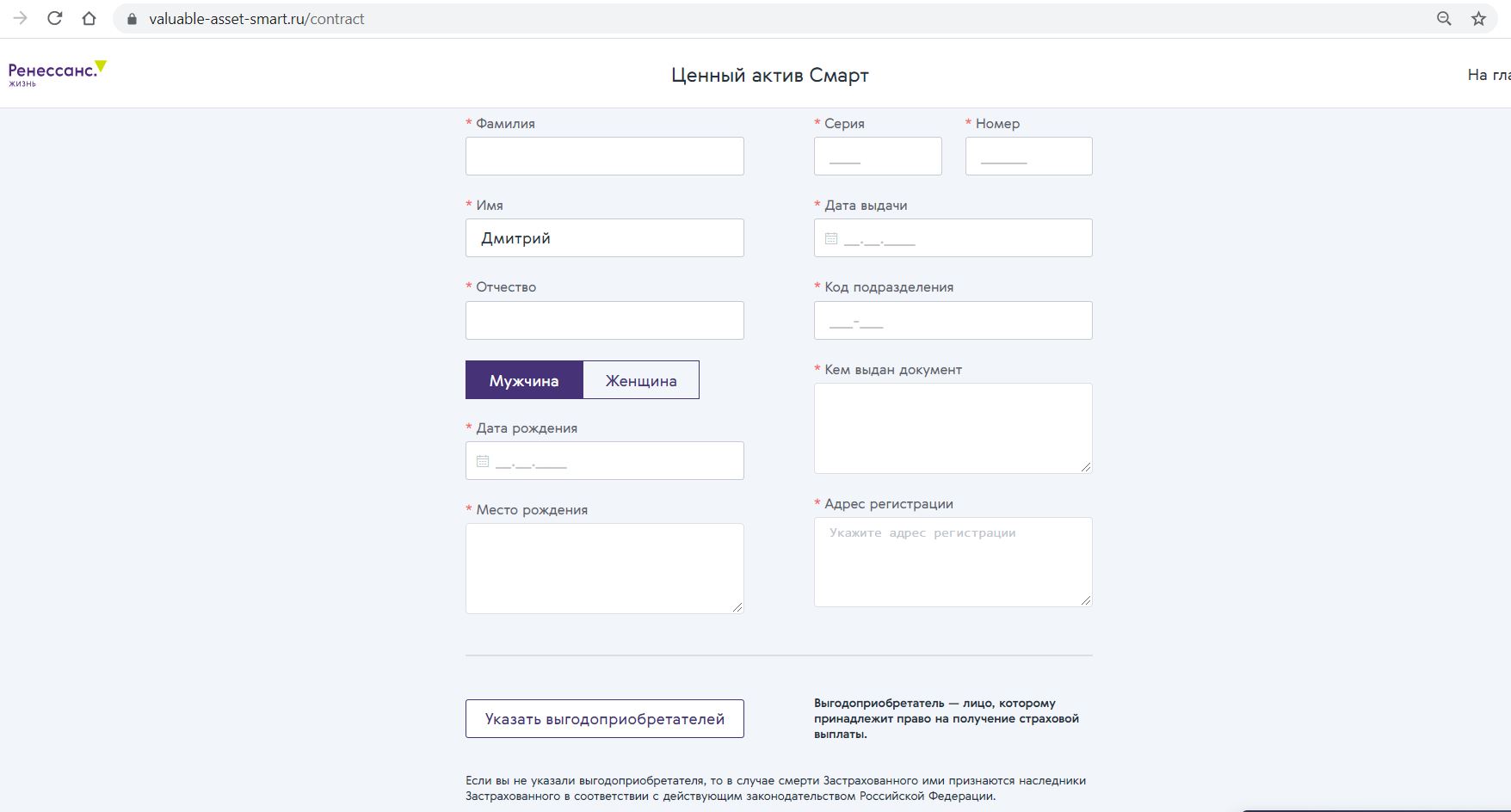This screenshot has width=1511, height=812.
Task: Click the padlock site security icon
Action: coord(132,19)
